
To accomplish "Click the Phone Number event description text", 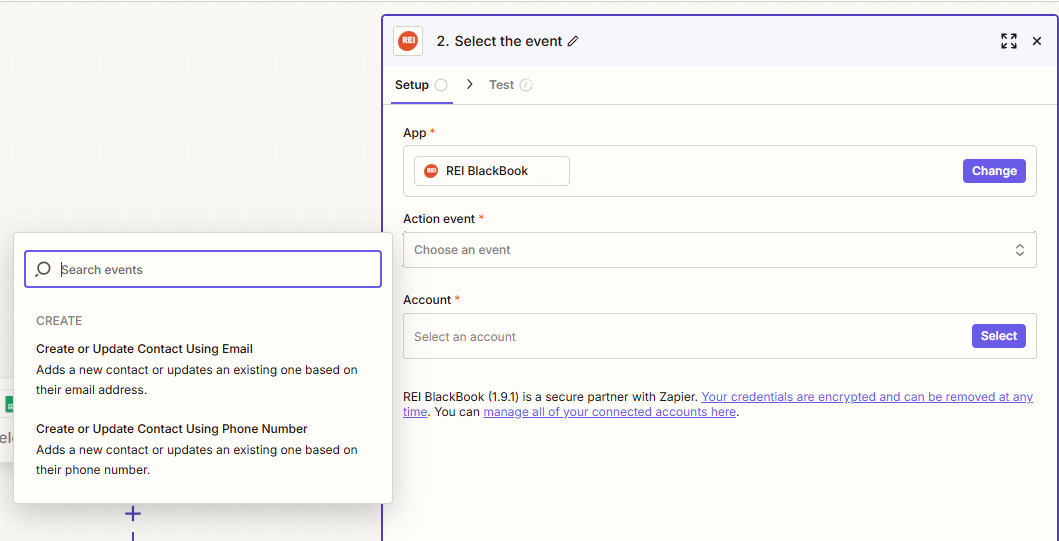I will point(197,460).
